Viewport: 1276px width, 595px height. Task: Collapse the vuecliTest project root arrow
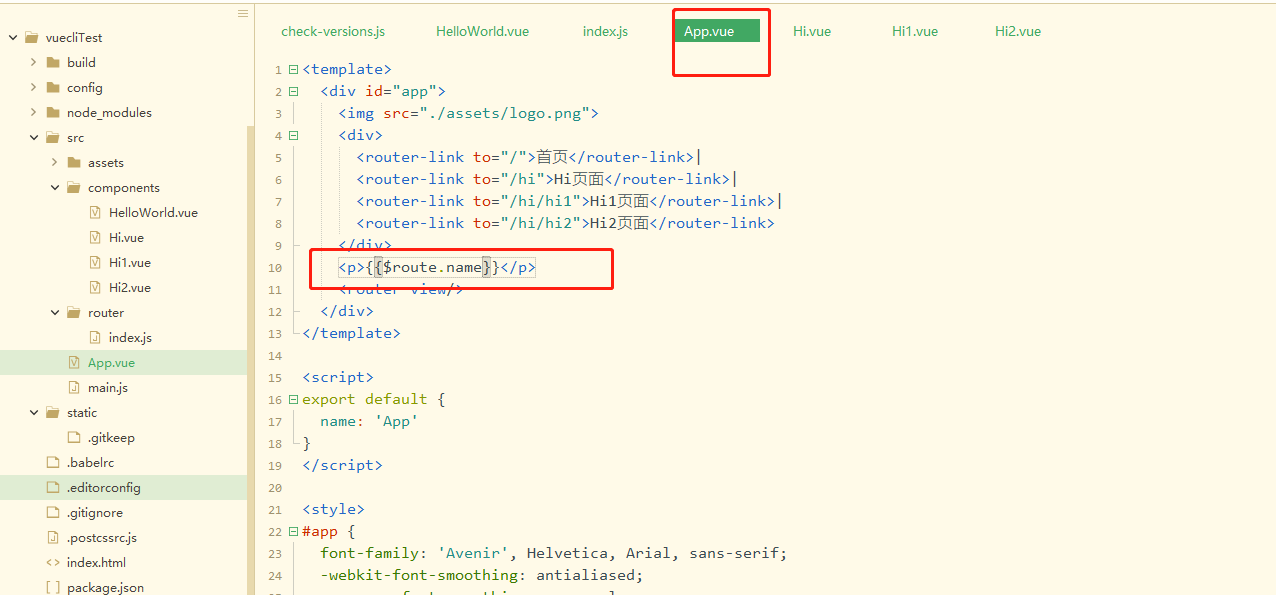coord(13,38)
